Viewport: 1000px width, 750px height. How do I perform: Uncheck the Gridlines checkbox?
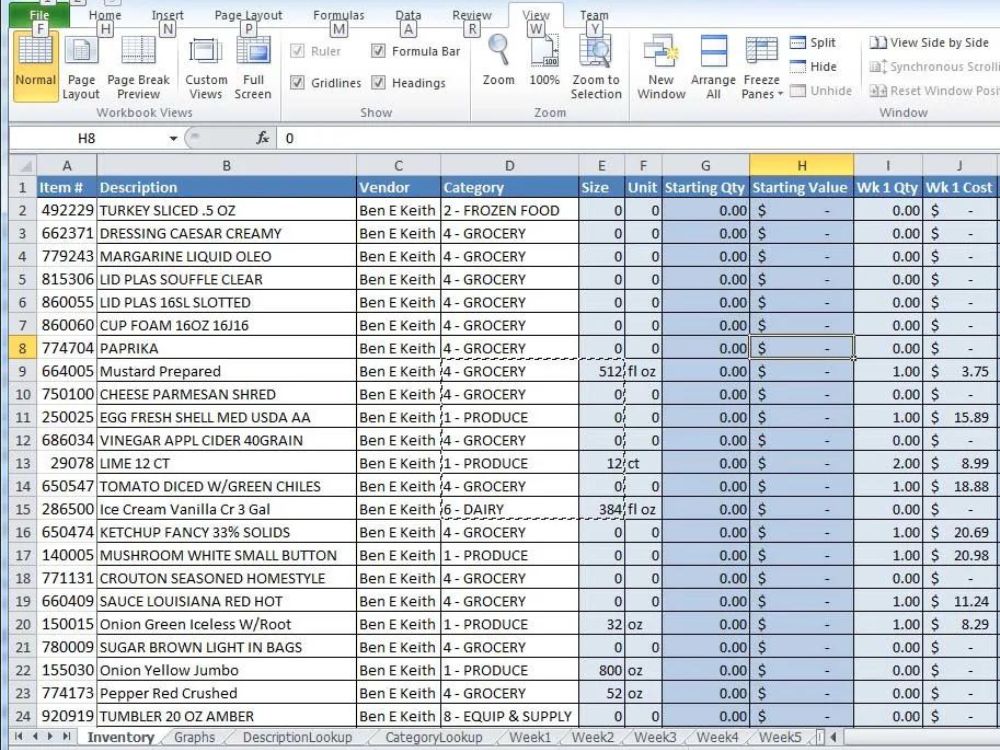[x=297, y=82]
